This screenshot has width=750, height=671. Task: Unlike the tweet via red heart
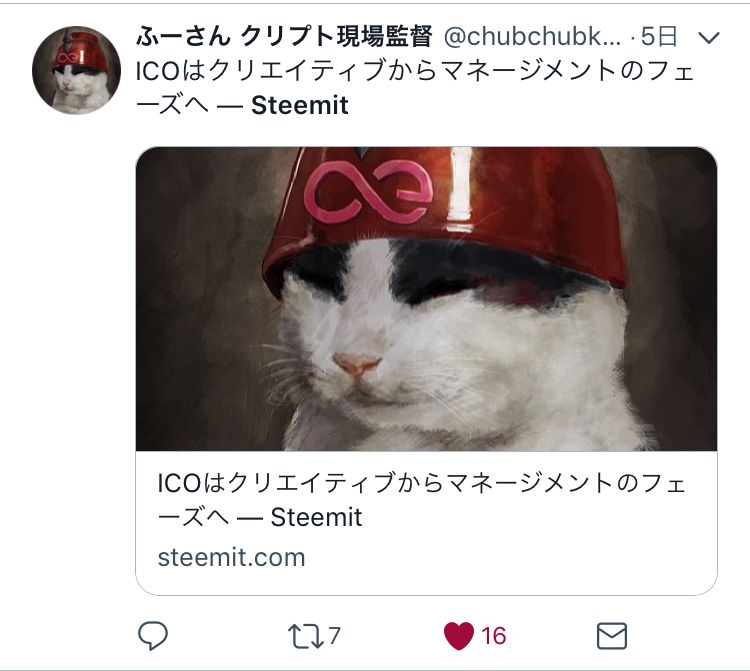(459, 636)
